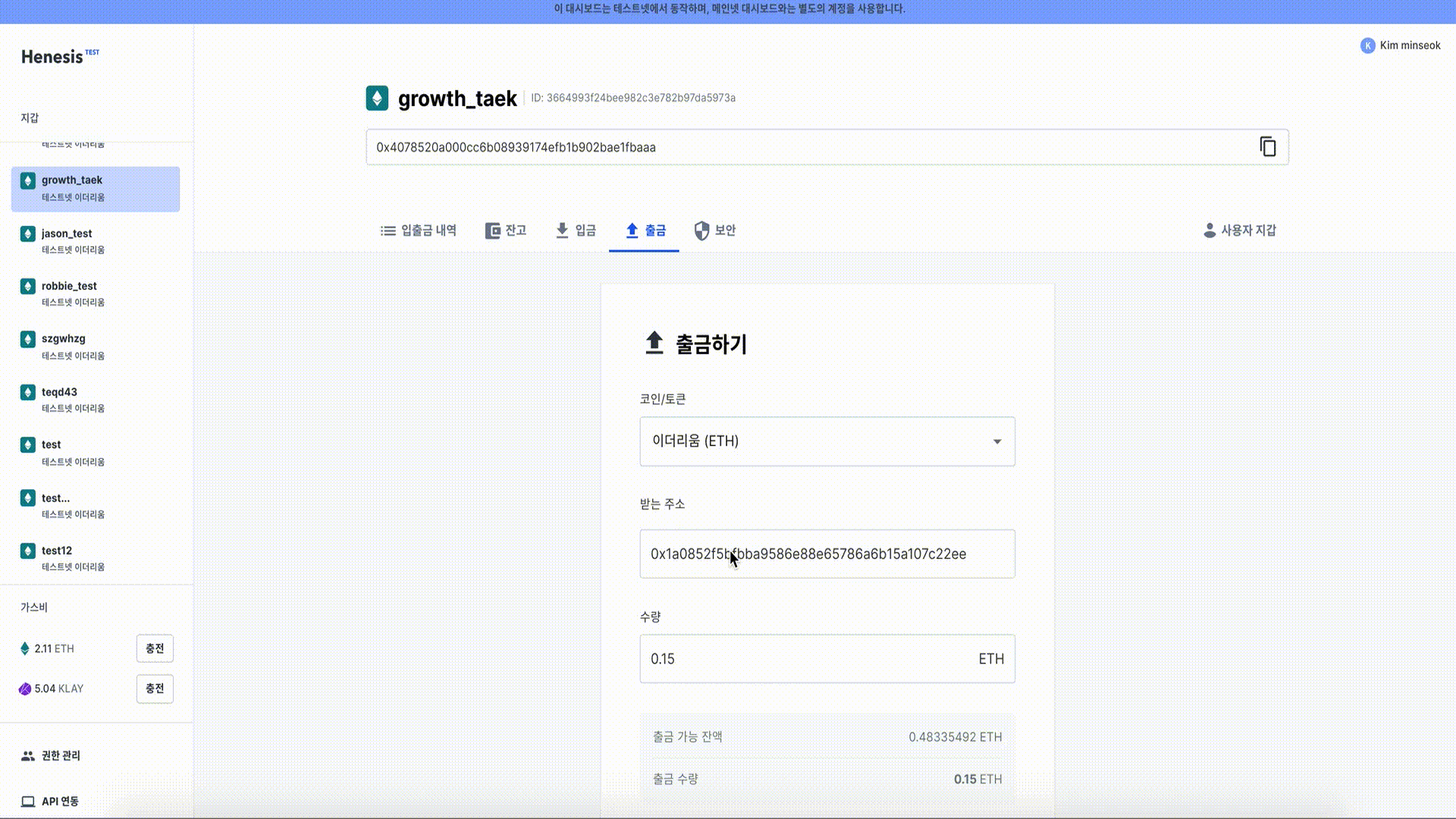The image size is (1456, 819).
Task: Open the 이더리움 (ETH) coin selector
Action: point(827,441)
